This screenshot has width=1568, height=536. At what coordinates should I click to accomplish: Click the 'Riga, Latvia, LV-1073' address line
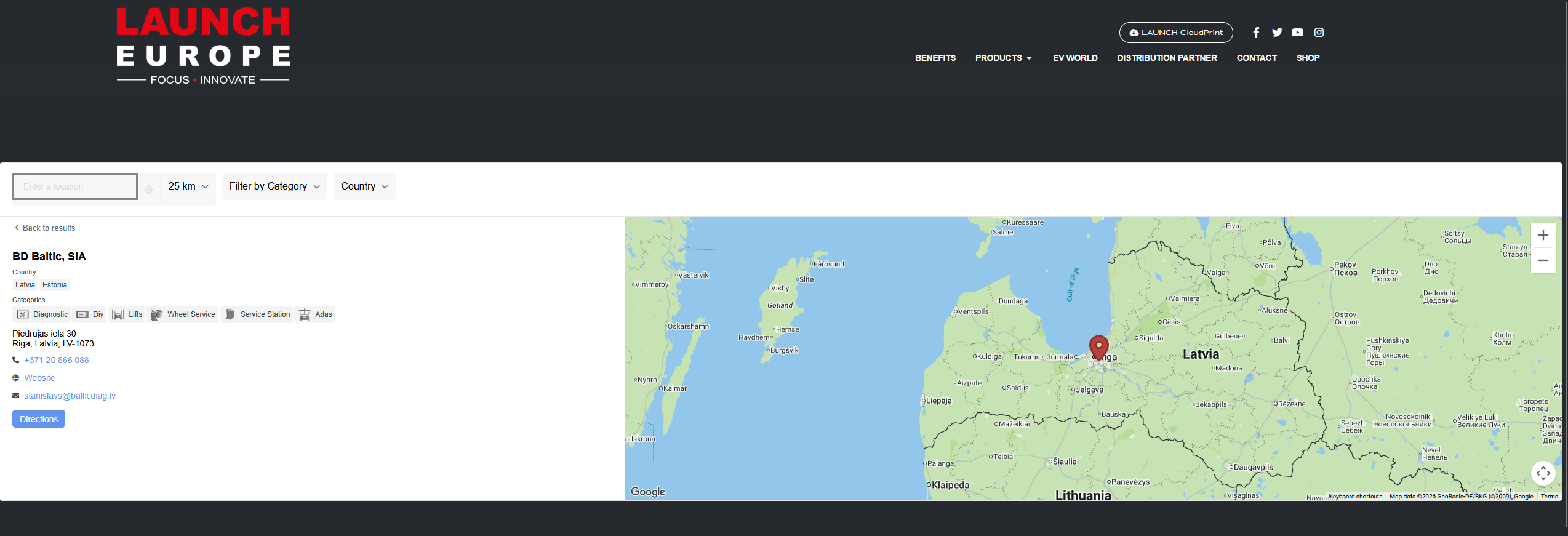[x=53, y=343]
